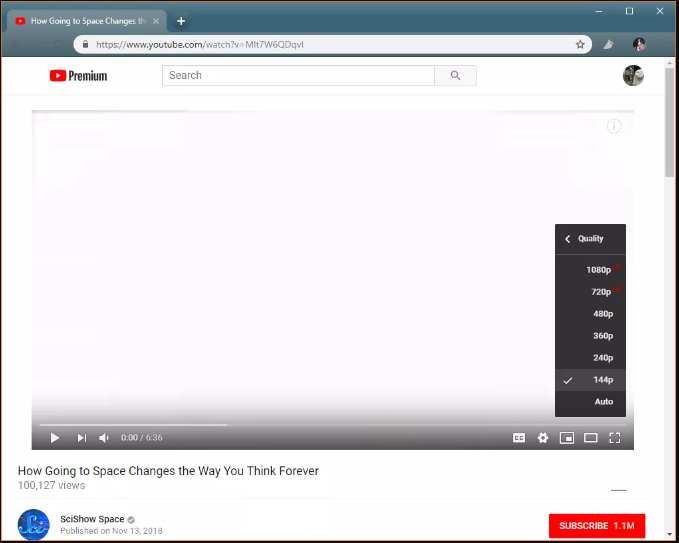The image size is (679, 543).
Task: View site info via the padlock icon
Action: (x=85, y=44)
